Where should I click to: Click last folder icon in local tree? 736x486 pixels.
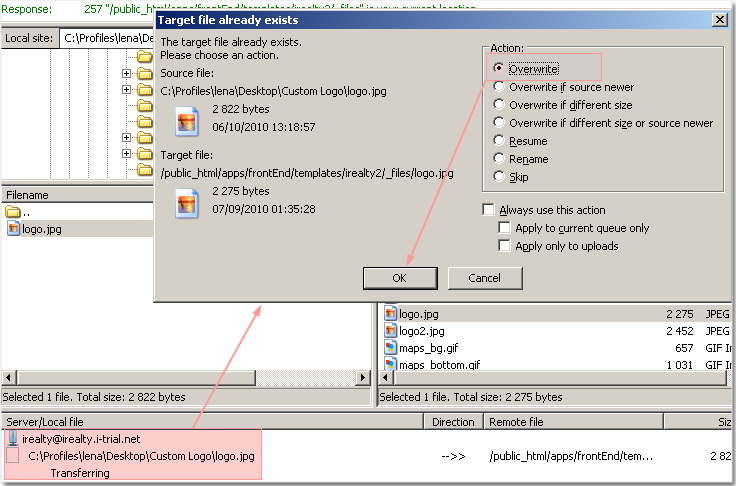[145, 170]
